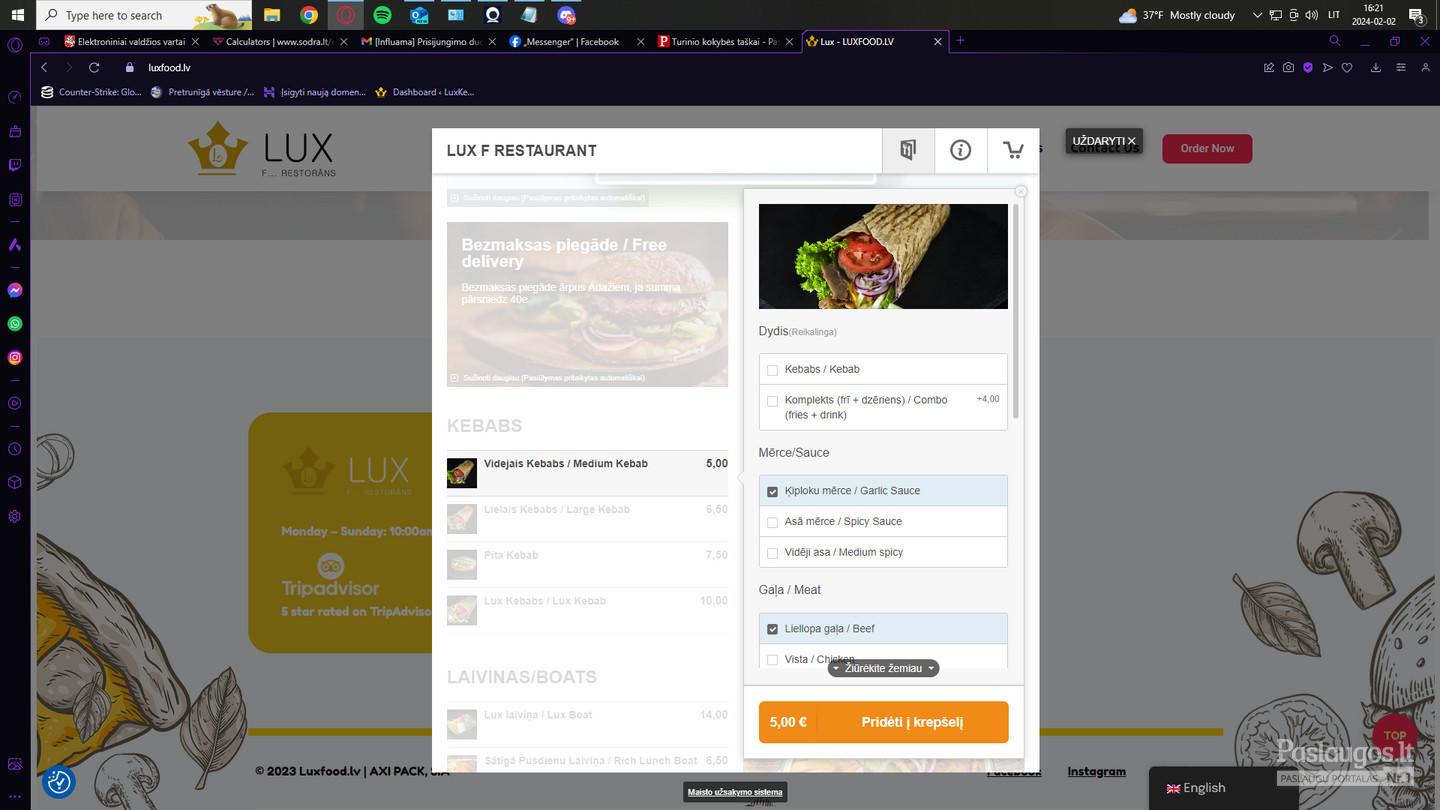Check Asā mērce / Spicy Sauce
Viewport: 1440px width, 810px height.
pos(772,522)
